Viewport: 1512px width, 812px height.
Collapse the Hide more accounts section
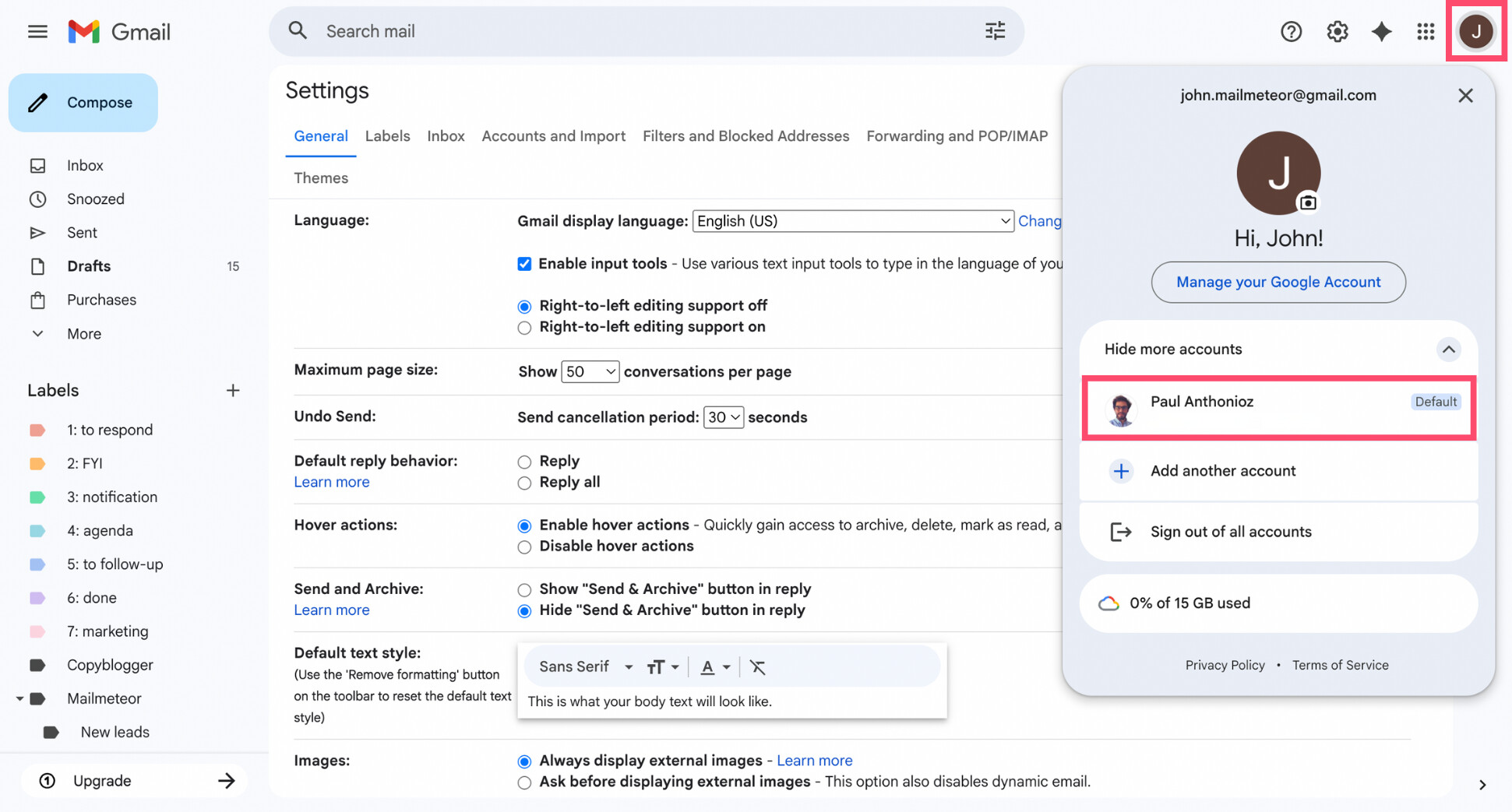click(1449, 350)
